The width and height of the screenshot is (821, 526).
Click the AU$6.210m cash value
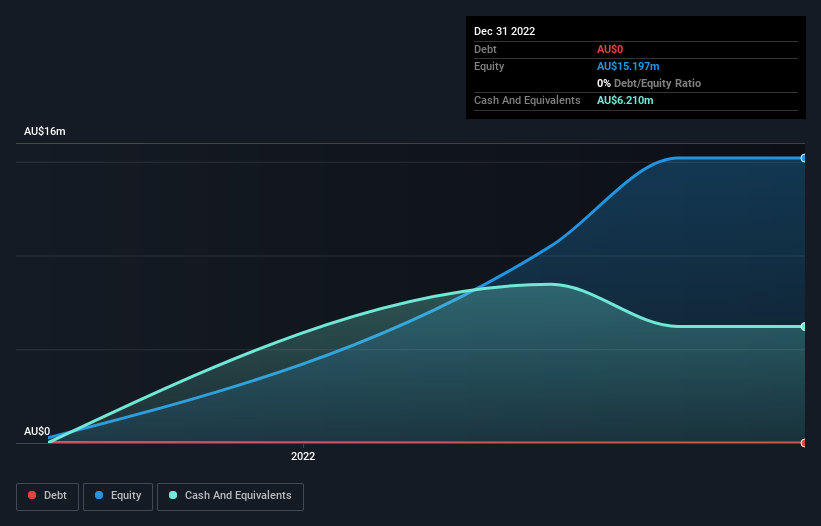click(x=625, y=100)
